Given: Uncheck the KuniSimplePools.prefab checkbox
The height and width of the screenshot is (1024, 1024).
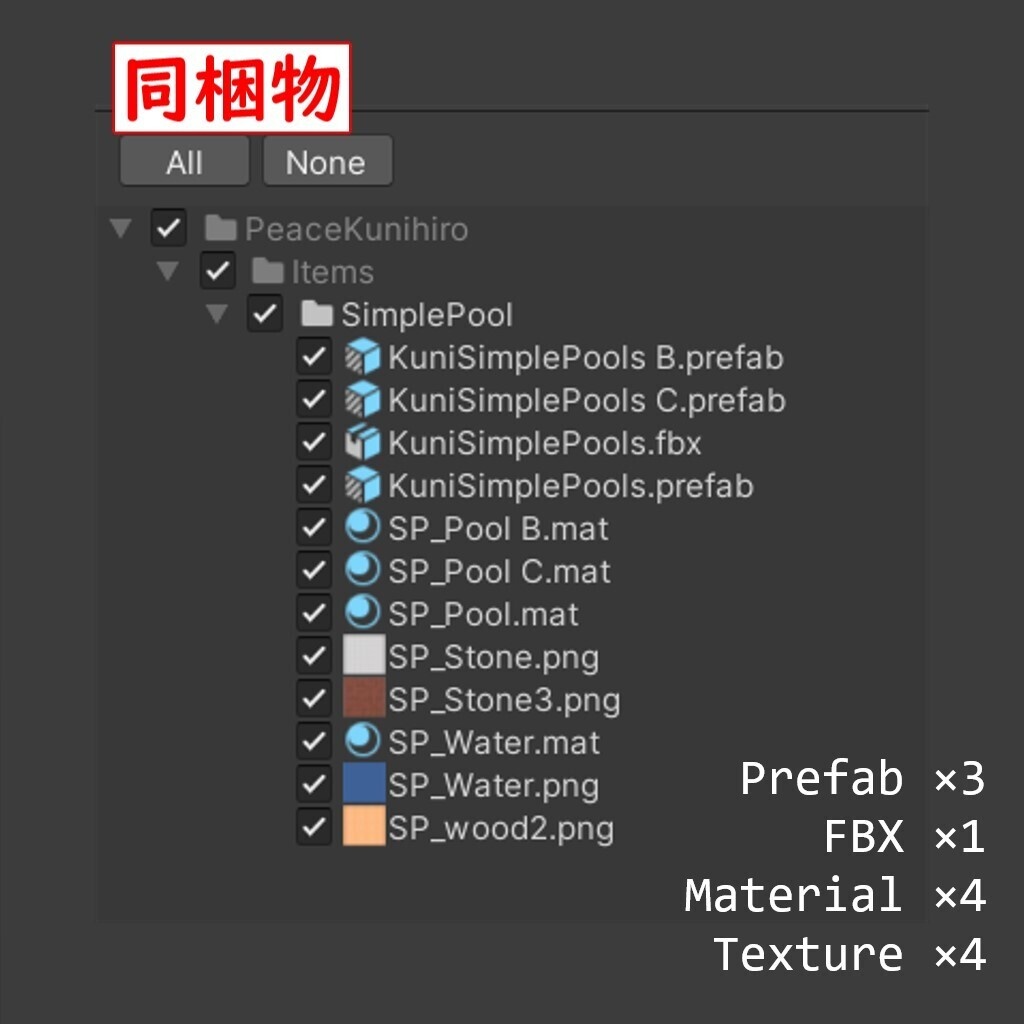Looking at the screenshot, I should [x=313, y=485].
